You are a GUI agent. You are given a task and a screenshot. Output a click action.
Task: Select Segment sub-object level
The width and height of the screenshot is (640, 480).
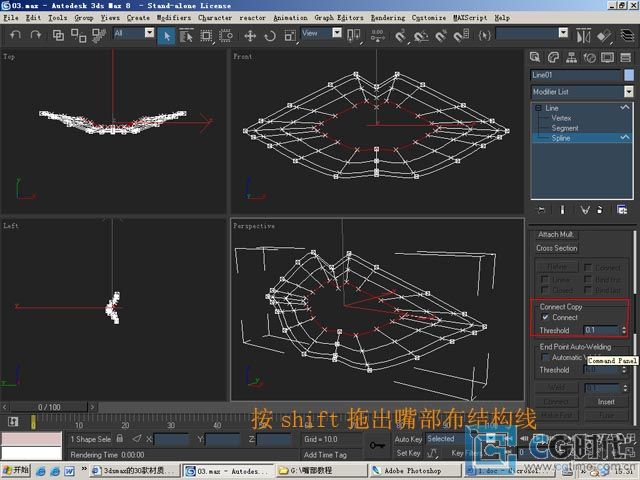pos(565,128)
